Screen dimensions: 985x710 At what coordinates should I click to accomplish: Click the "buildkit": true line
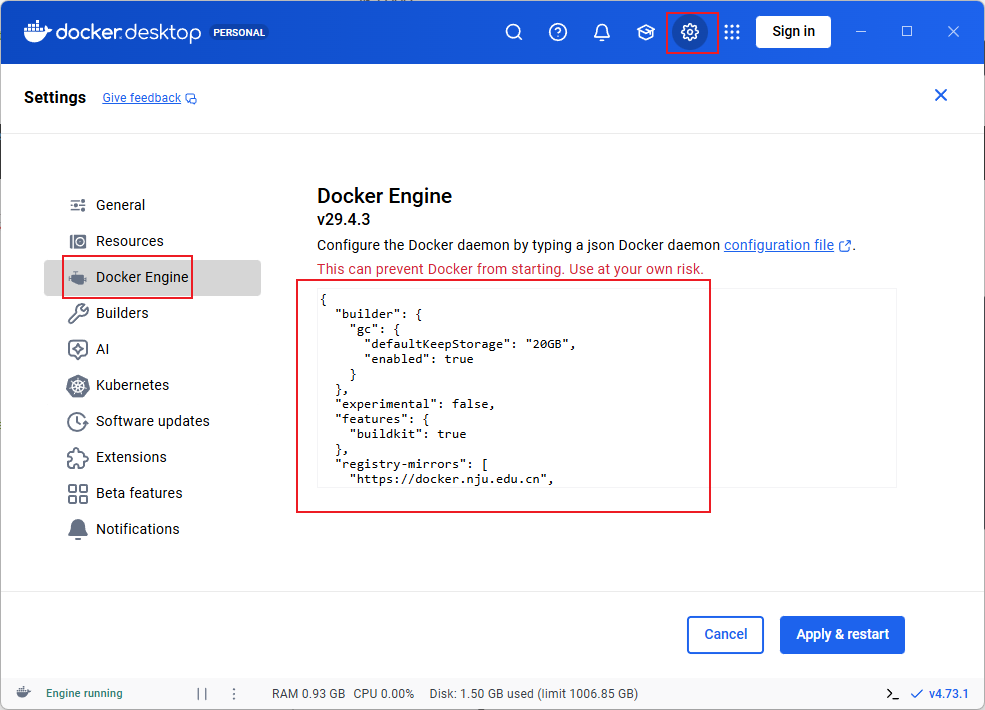tap(408, 434)
